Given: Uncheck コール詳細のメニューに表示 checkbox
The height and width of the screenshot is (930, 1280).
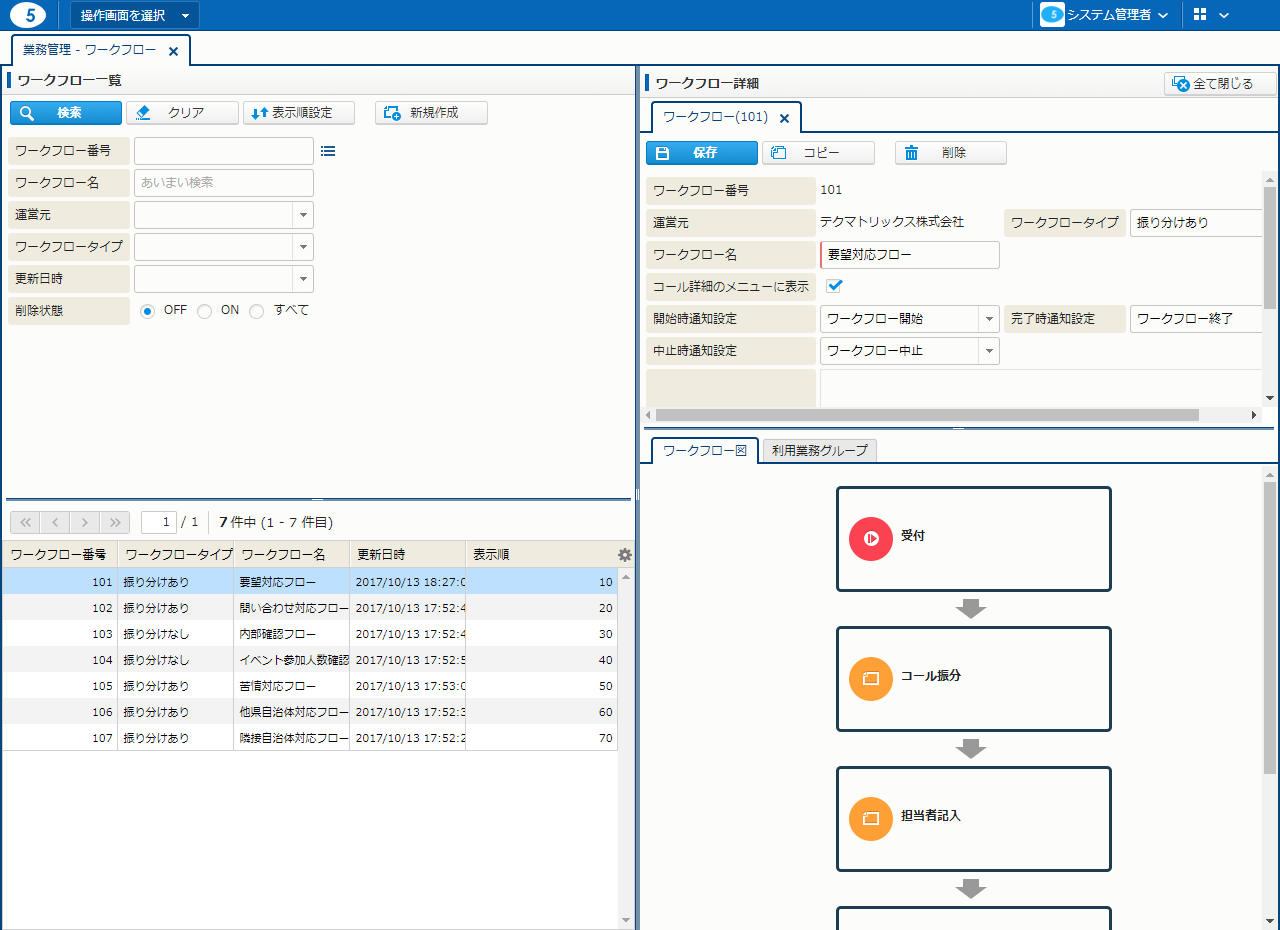Looking at the screenshot, I should coord(833,286).
